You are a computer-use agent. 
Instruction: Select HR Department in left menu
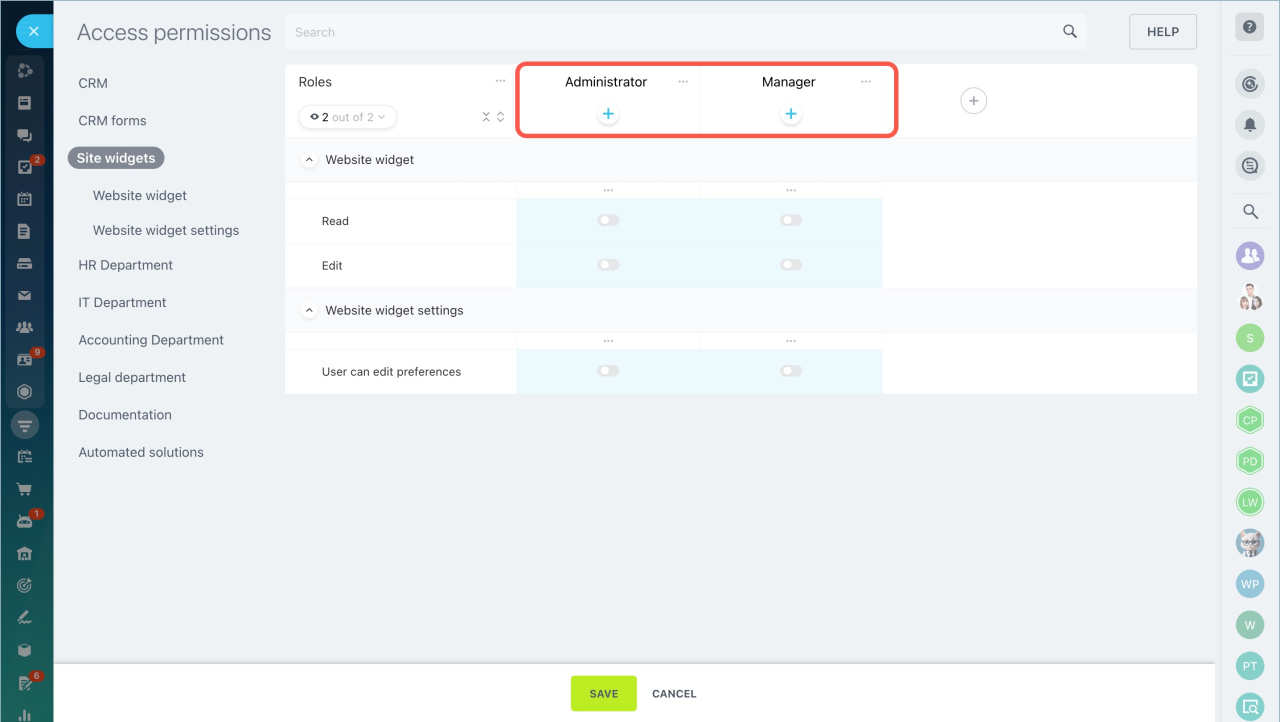[126, 265]
